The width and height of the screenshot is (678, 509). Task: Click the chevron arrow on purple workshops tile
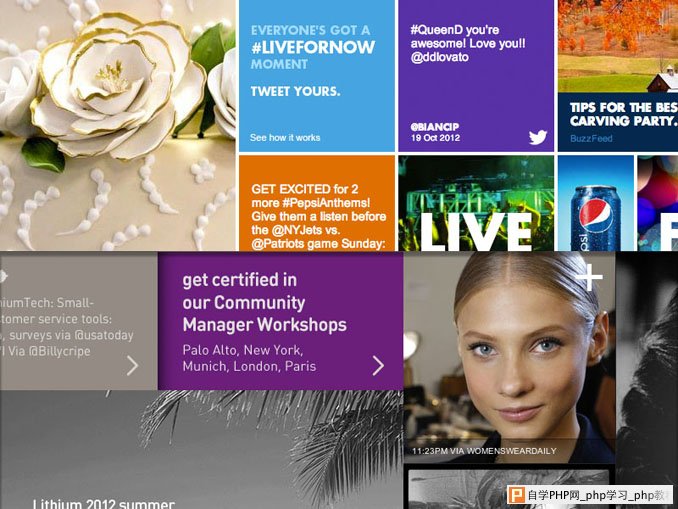(378, 366)
